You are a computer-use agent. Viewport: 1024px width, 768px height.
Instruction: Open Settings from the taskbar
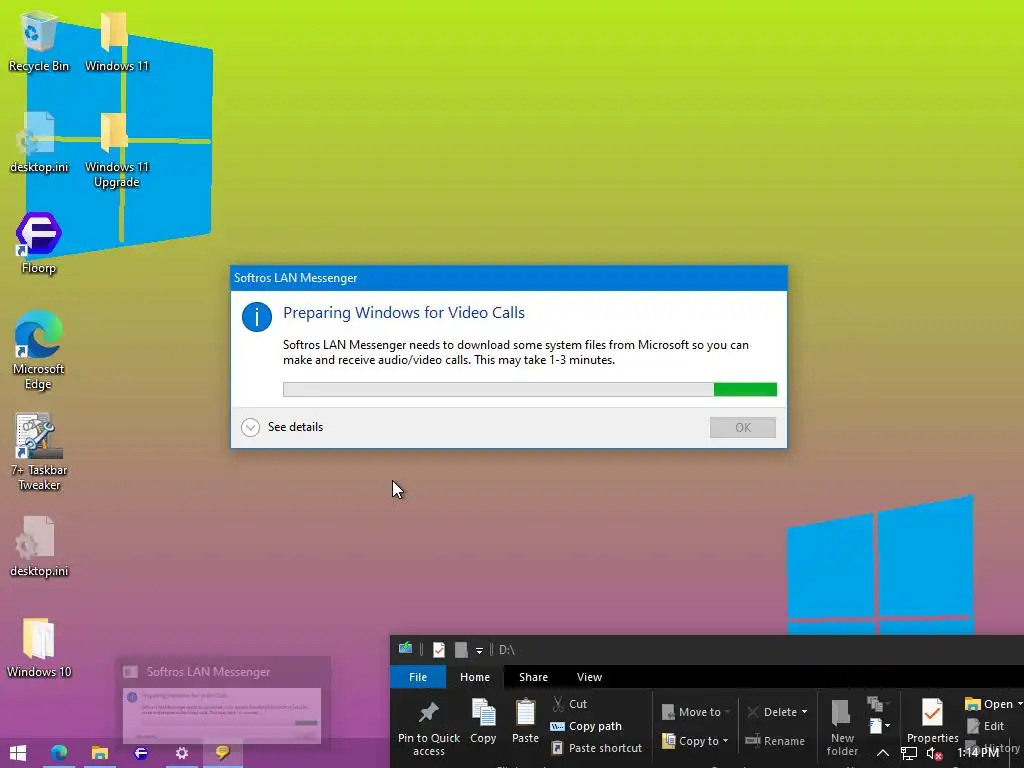pyautogui.click(x=182, y=753)
